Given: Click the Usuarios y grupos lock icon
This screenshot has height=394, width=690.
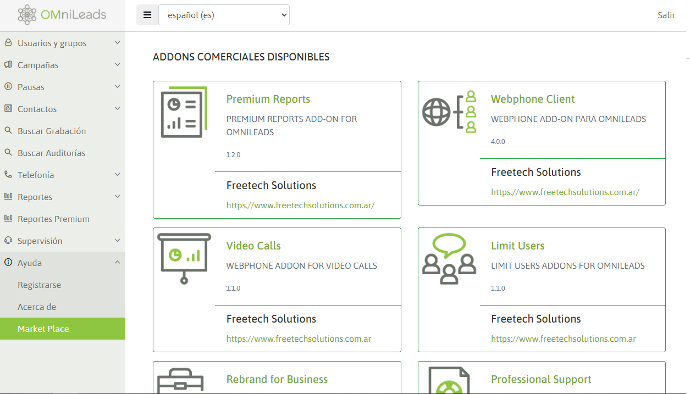Looking at the screenshot, I should coord(8,43).
